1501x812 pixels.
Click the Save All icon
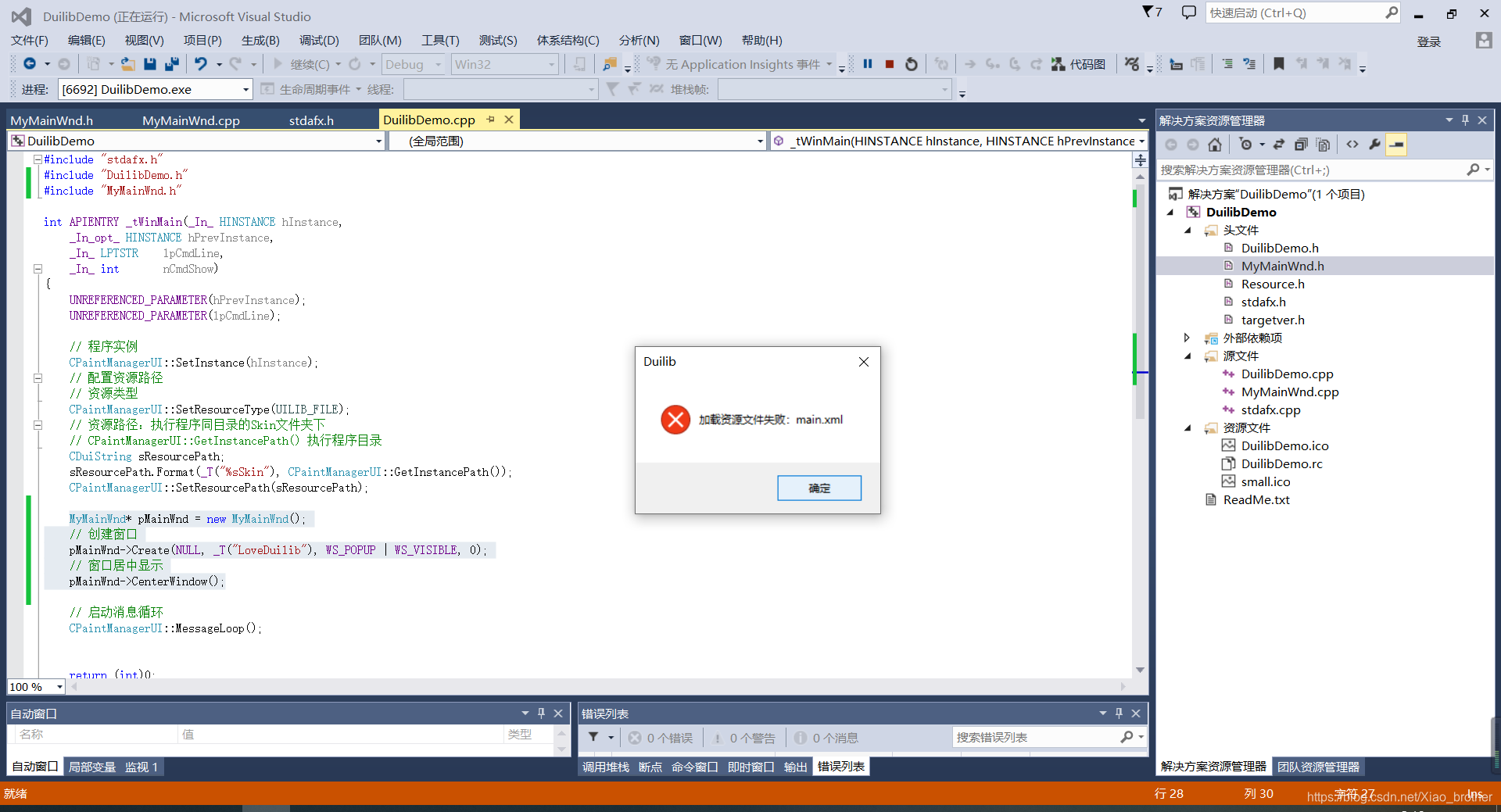click(x=172, y=64)
